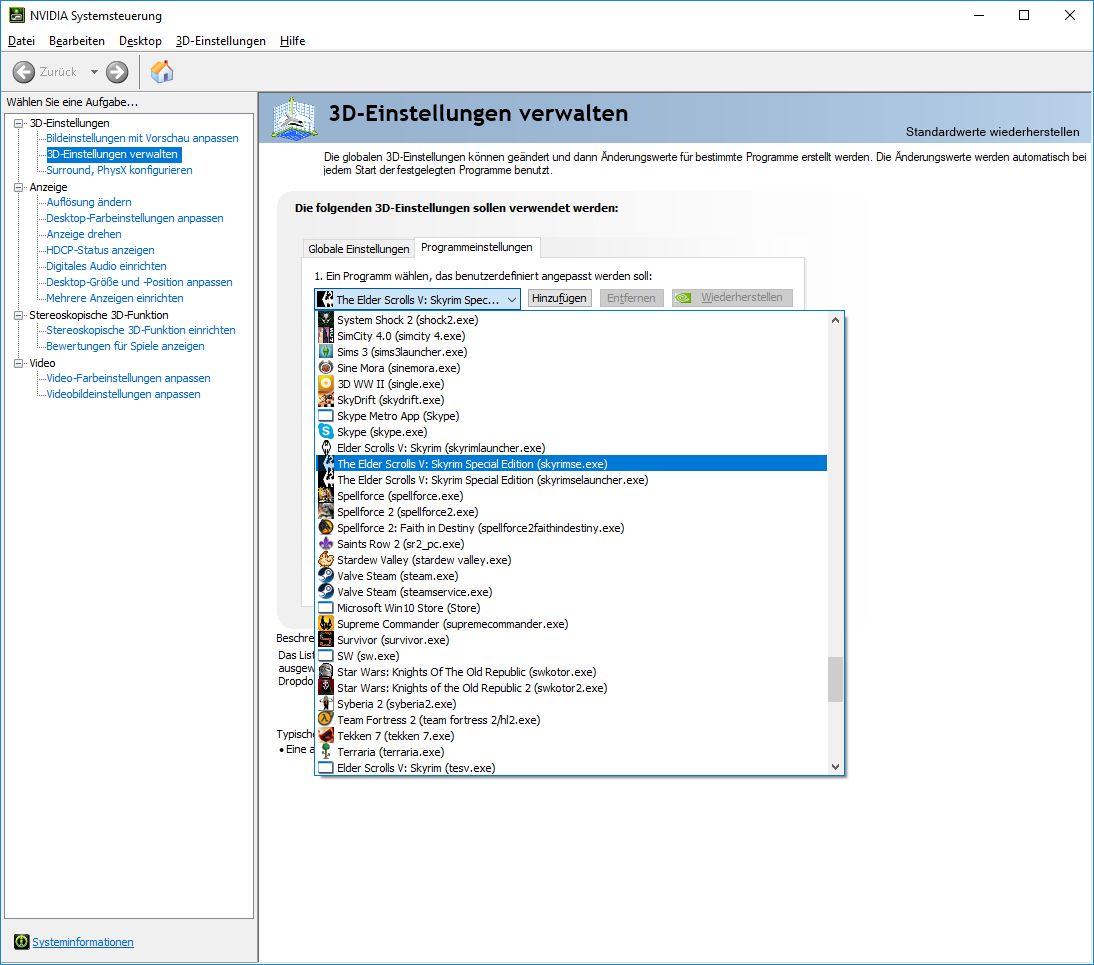Click the Wiederherstellen button
Image resolution: width=1094 pixels, height=965 pixels.
point(732,298)
